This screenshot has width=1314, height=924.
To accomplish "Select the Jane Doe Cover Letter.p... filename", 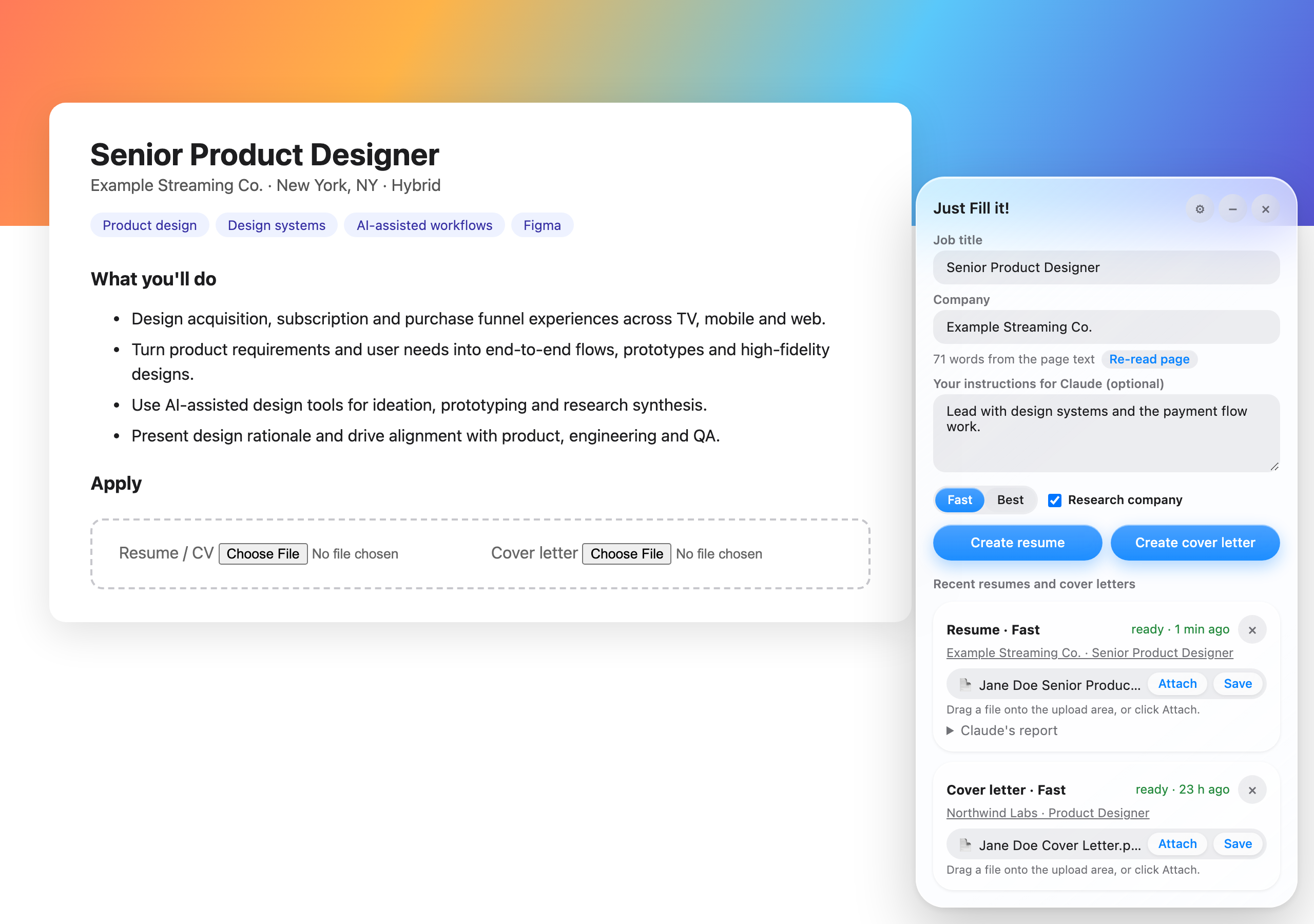I will (x=1059, y=845).
